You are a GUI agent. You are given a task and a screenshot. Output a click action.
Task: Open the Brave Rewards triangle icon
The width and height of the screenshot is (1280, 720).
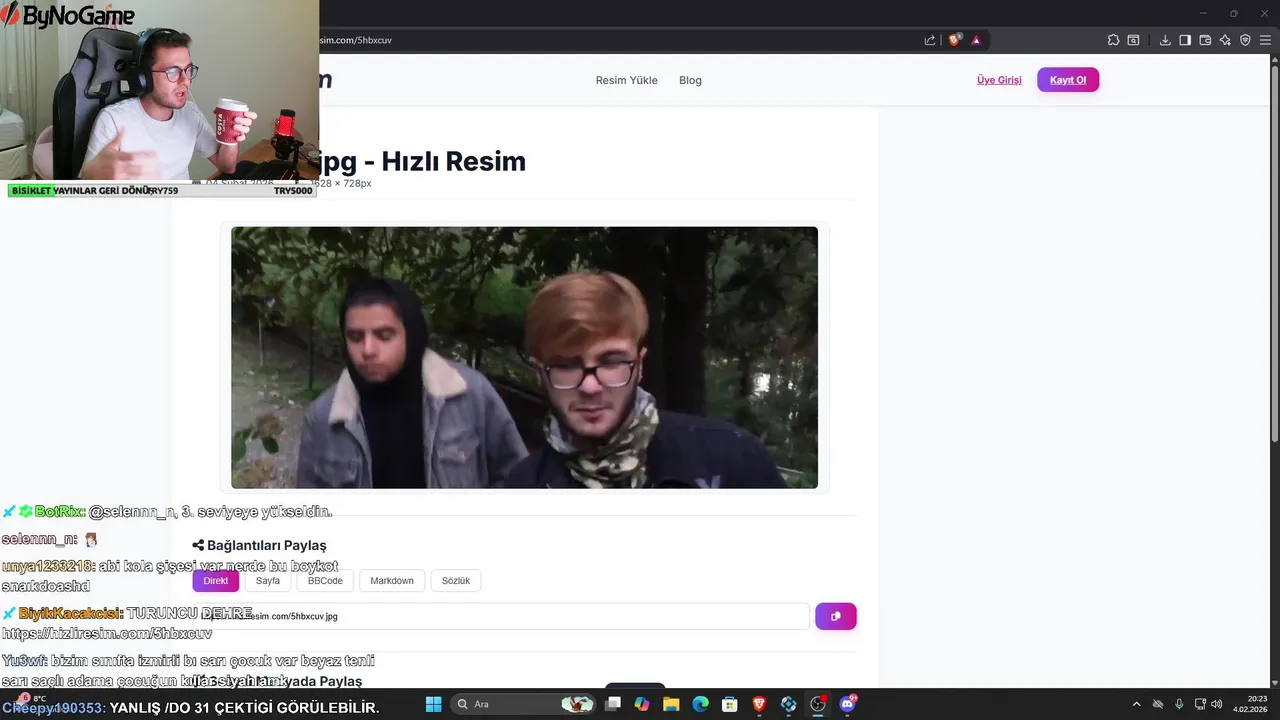pos(976,40)
